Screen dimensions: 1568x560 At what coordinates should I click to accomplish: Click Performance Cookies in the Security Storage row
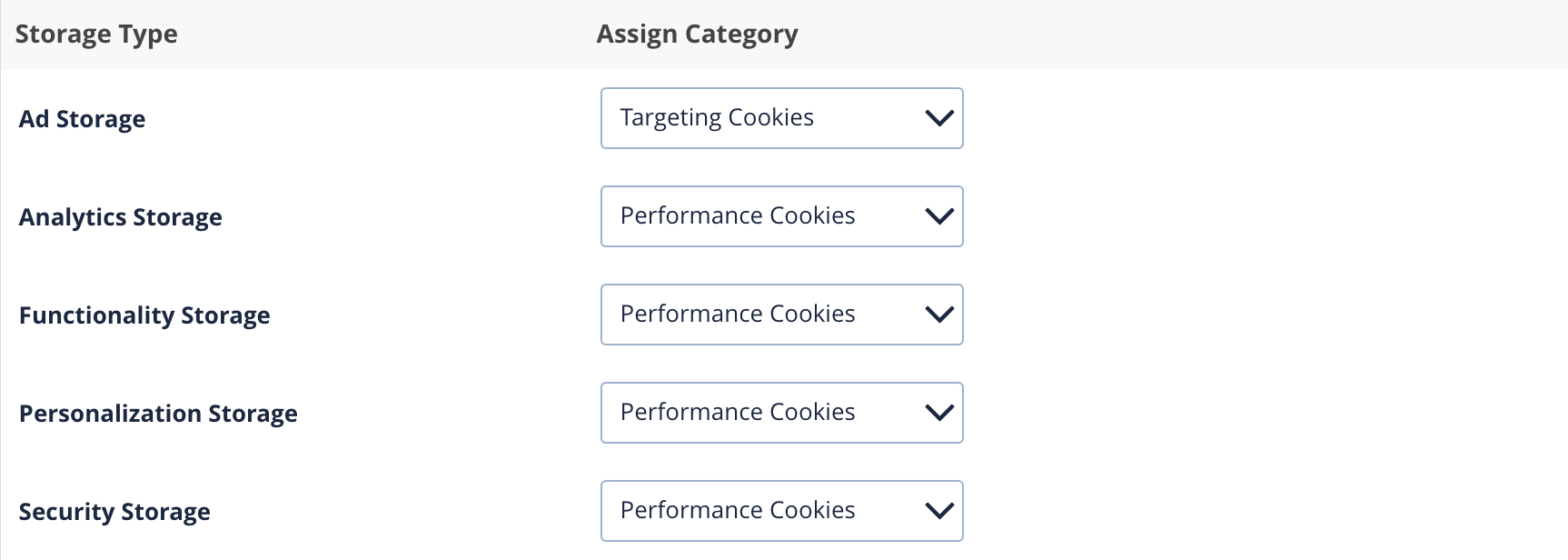tap(737, 510)
